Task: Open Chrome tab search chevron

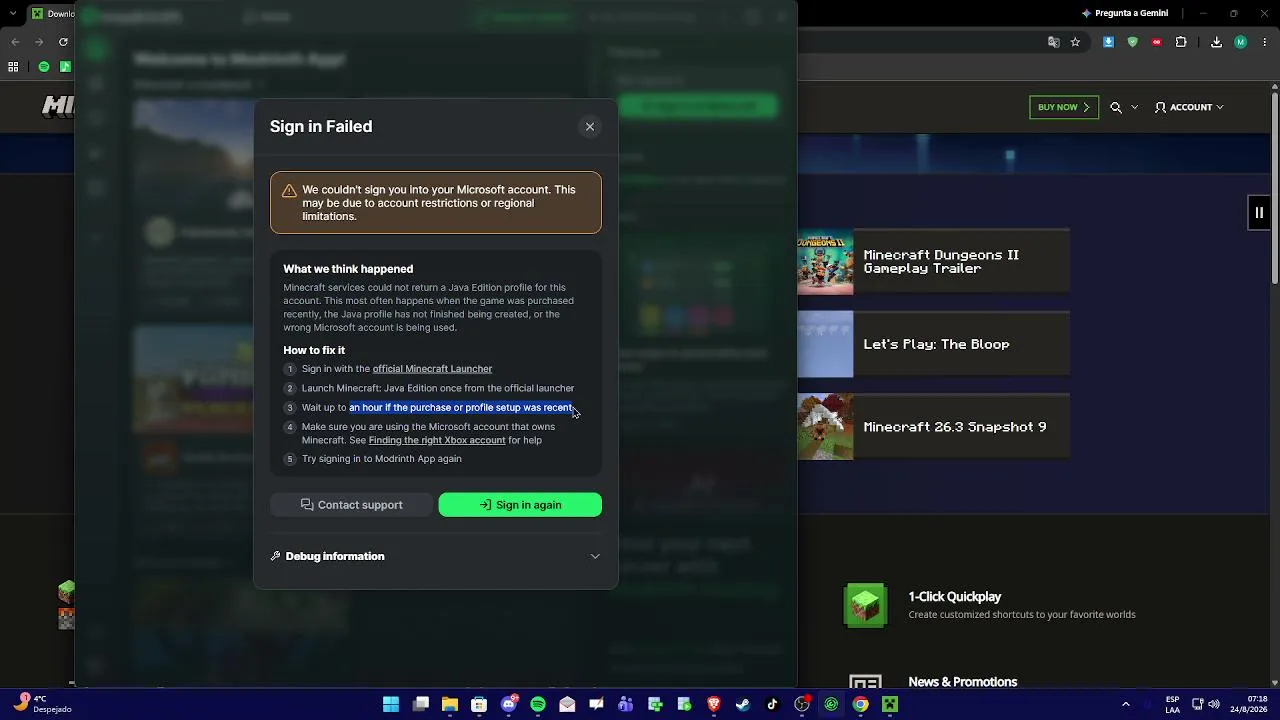Action: click(x=13, y=14)
